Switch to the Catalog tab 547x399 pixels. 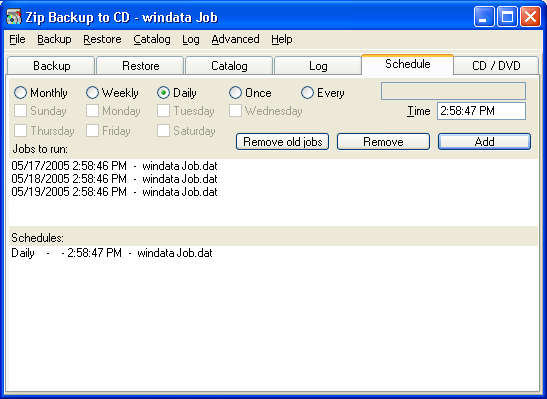(229, 66)
